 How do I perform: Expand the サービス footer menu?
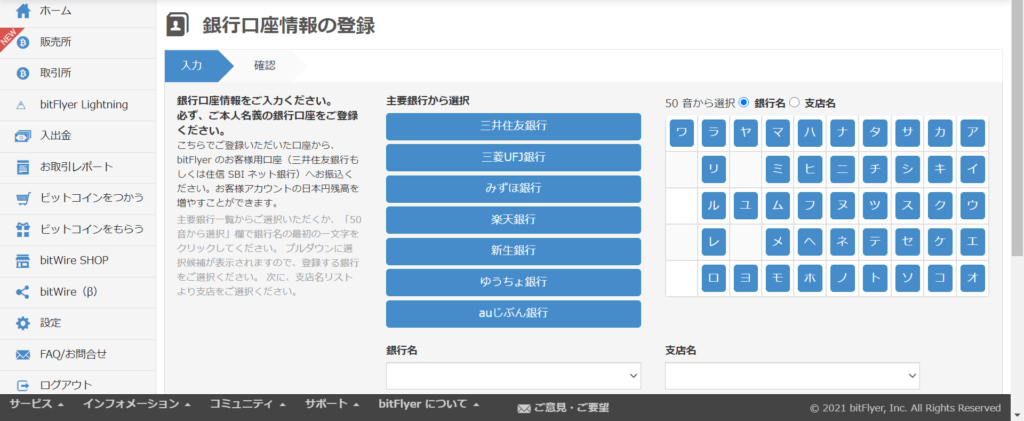37,404
